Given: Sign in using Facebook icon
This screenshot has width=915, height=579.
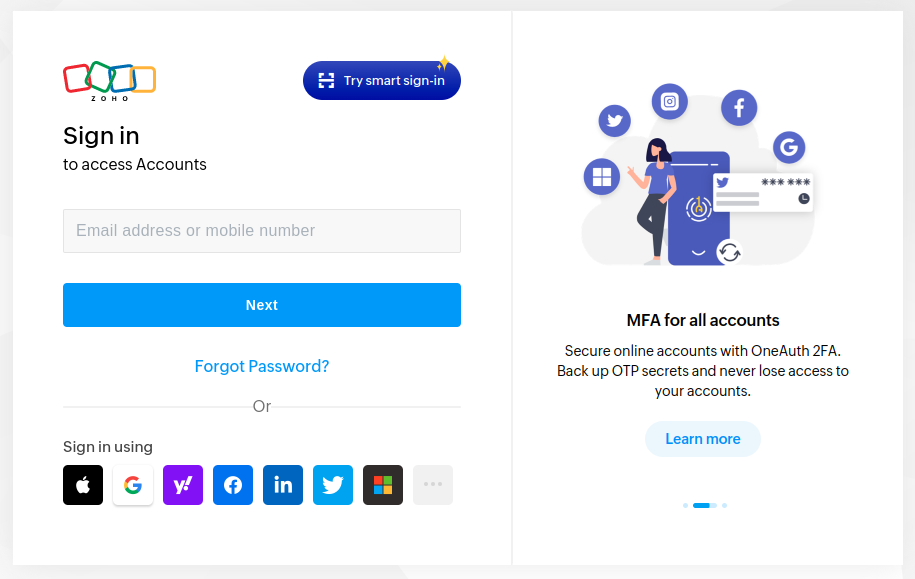Looking at the screenshot, I should tap(233, 485).
